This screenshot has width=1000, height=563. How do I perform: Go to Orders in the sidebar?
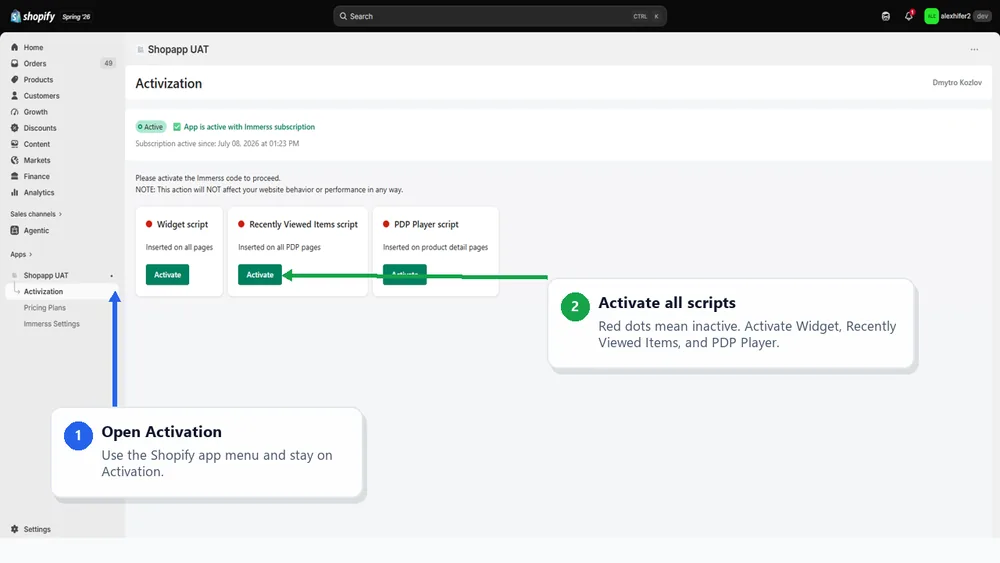click(35, 63)
